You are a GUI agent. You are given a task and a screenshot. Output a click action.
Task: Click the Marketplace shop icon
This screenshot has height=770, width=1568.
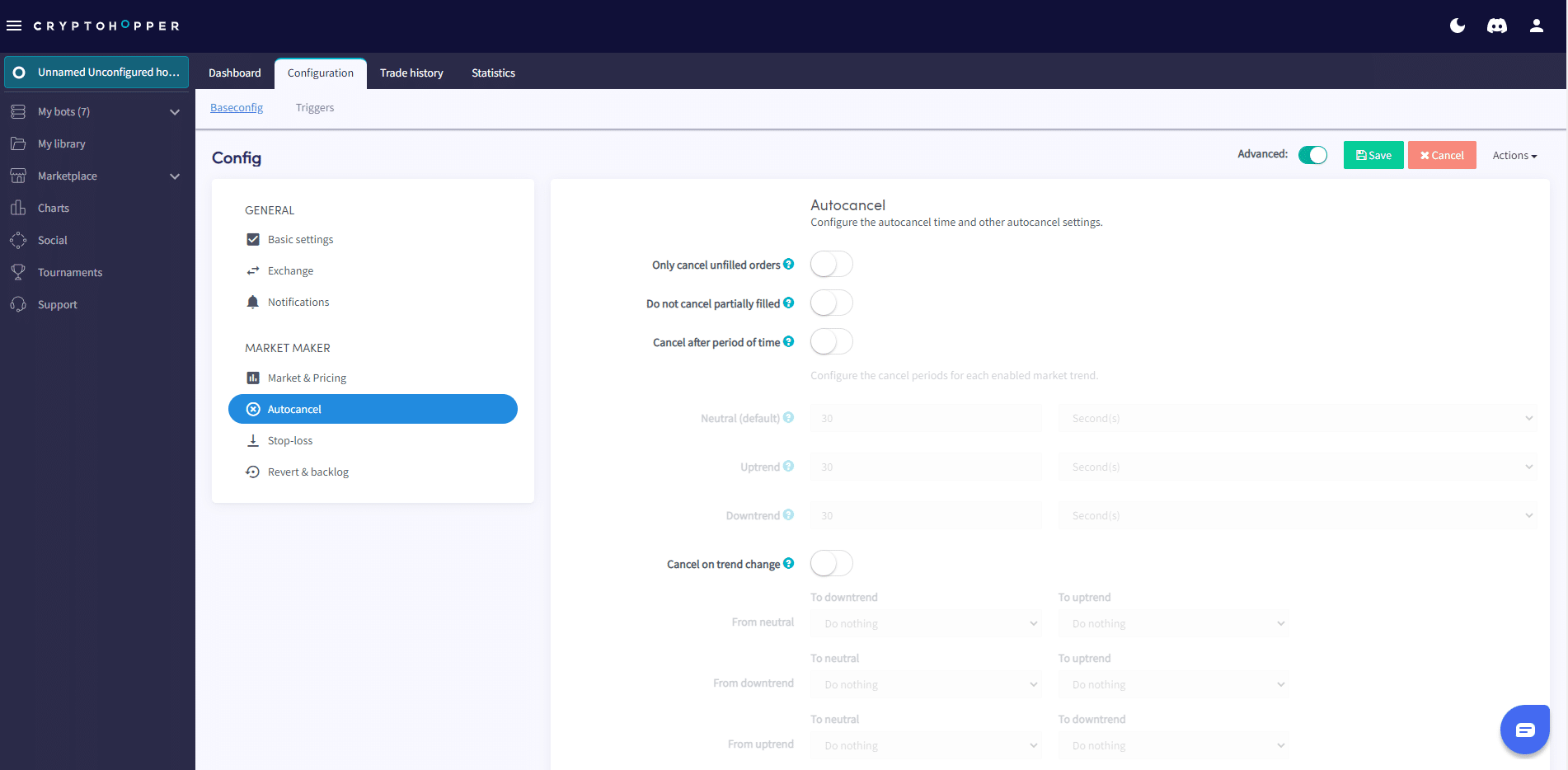point(18,176)
